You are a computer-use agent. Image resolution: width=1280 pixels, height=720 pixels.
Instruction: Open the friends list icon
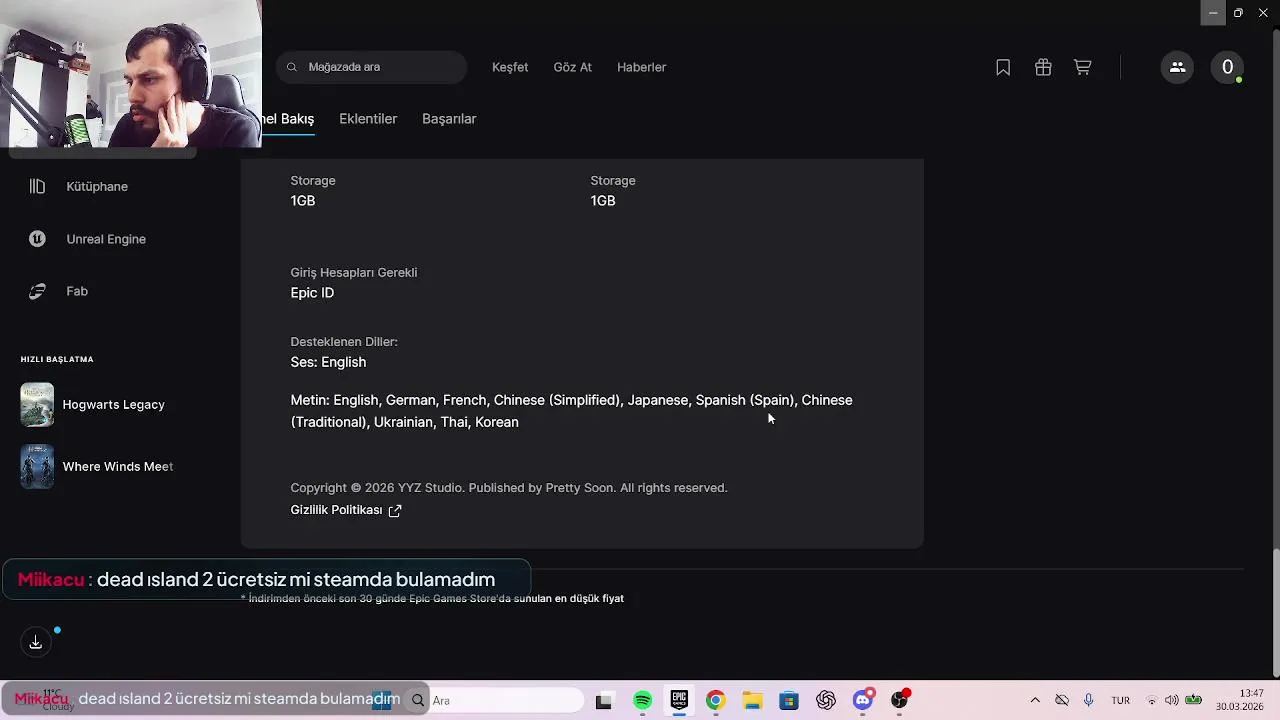pos(1177,67)
